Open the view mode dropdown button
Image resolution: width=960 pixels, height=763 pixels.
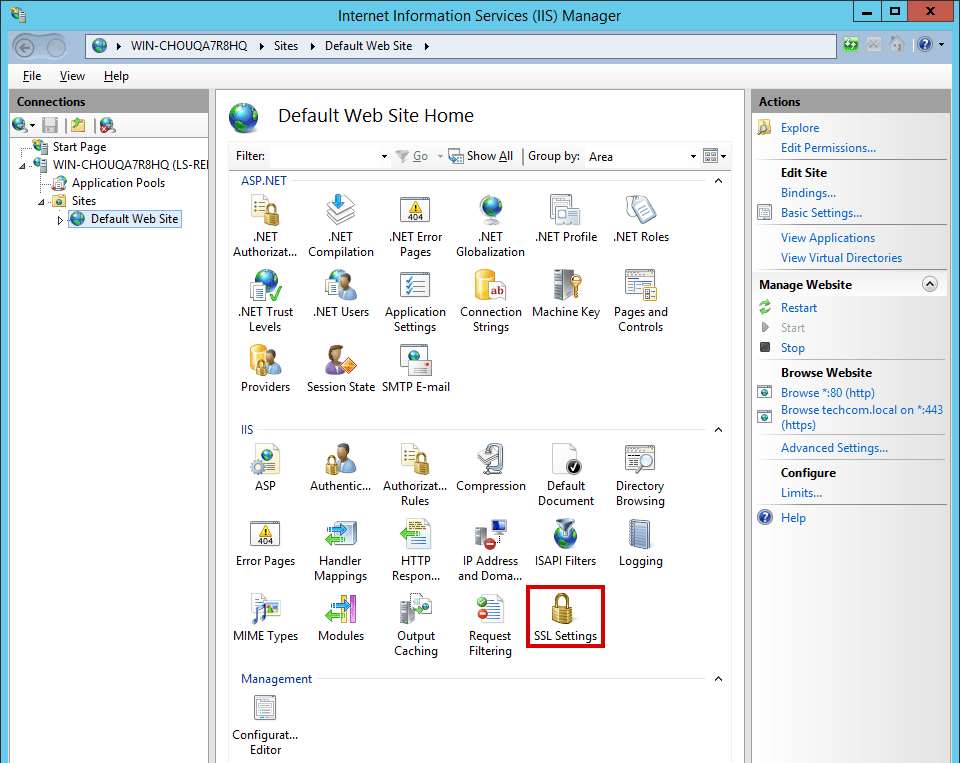tap(714, 156)
